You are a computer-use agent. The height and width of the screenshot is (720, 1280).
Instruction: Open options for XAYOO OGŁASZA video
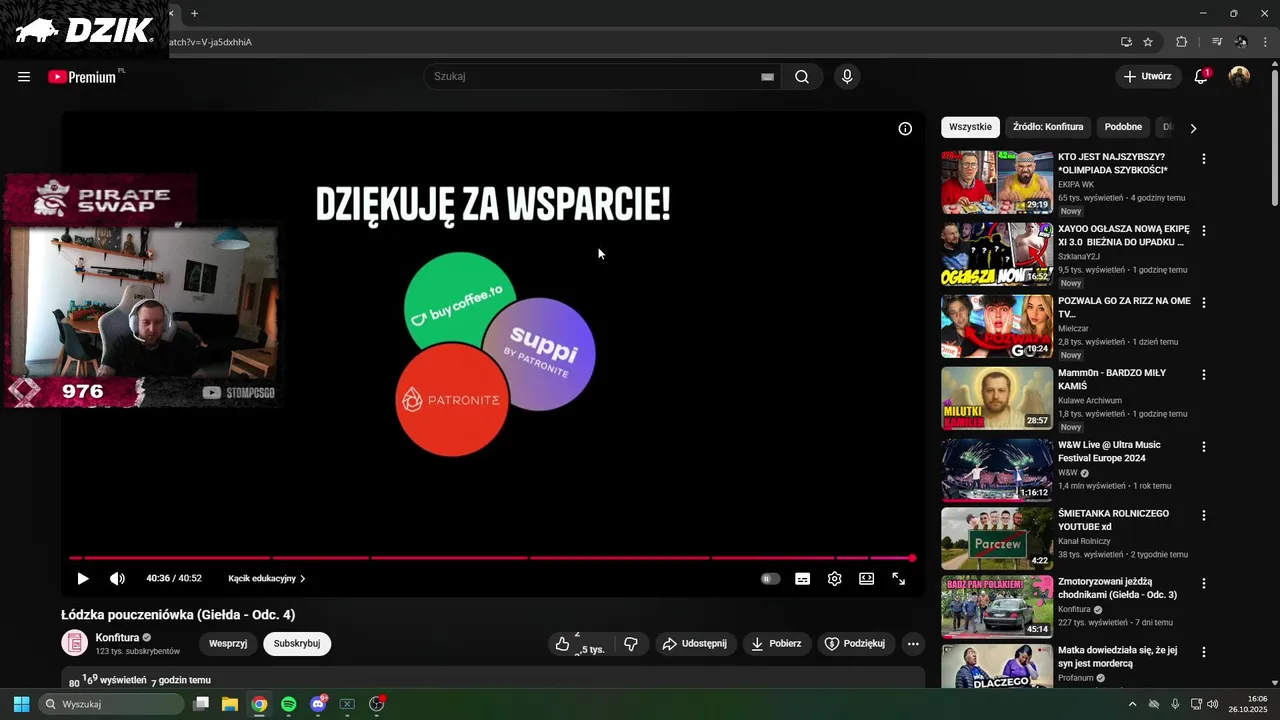coord(1204,231)
